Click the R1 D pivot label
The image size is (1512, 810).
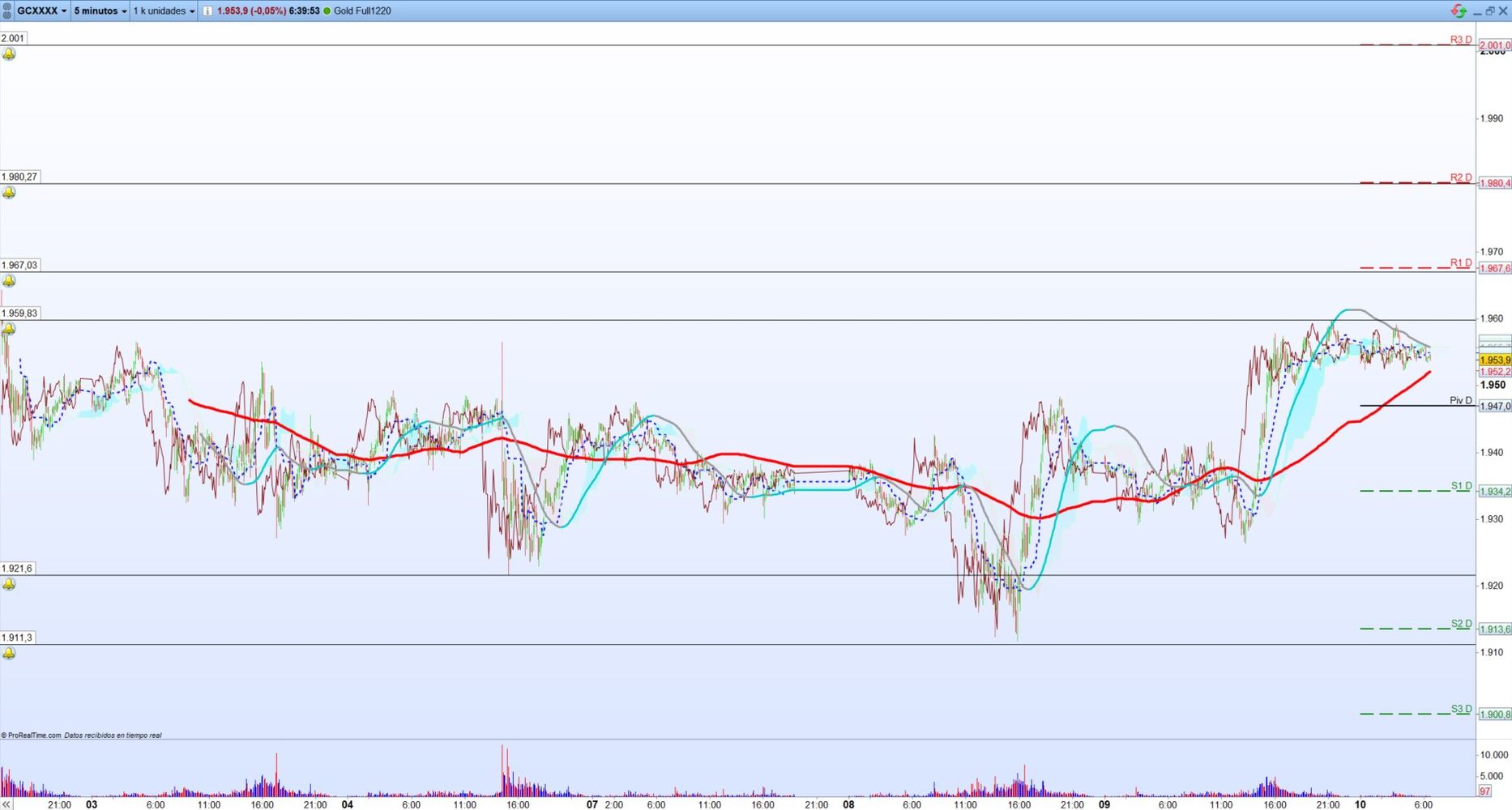[1461, 262]
